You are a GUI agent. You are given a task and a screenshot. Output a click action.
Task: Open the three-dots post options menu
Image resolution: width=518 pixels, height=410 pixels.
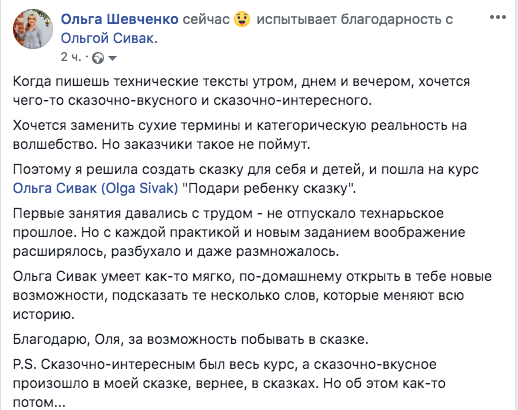498,17
